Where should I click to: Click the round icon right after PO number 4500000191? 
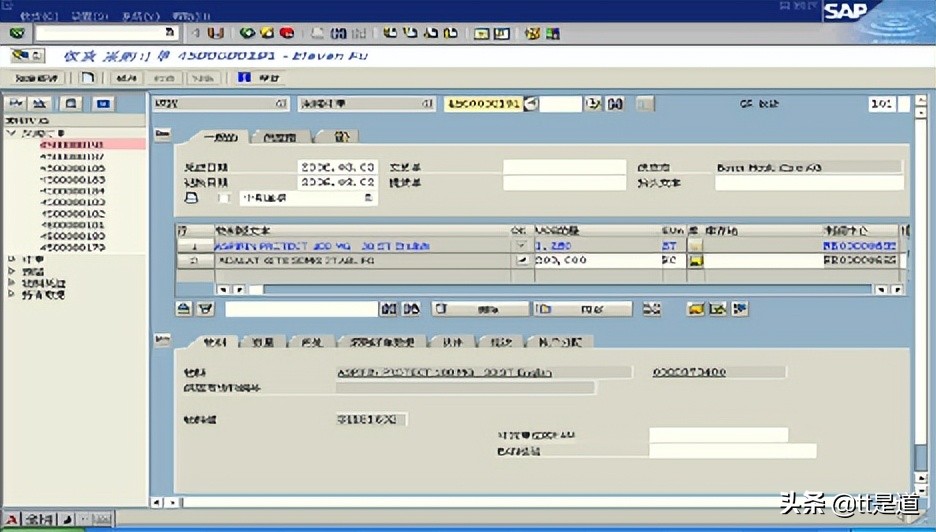(531, 104)
